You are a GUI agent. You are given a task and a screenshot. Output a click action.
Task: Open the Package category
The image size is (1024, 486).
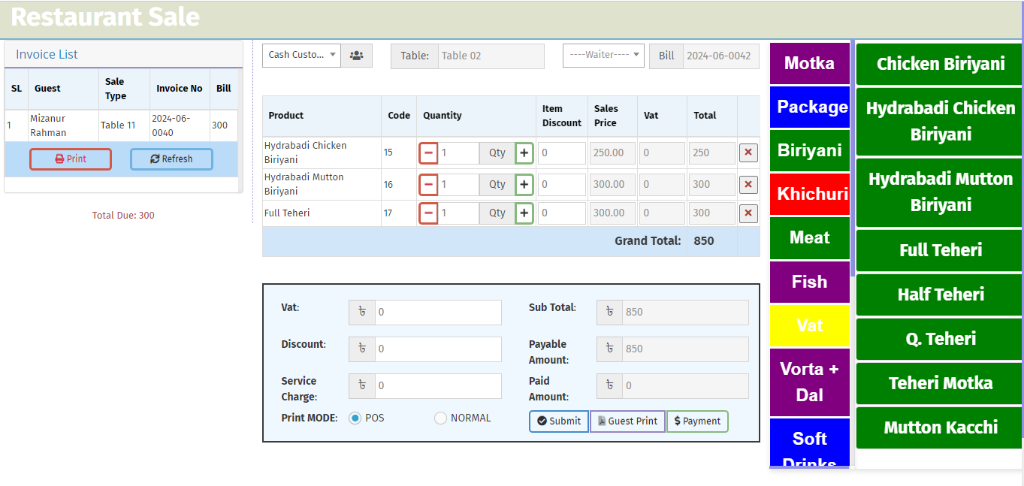pos(810,107)
